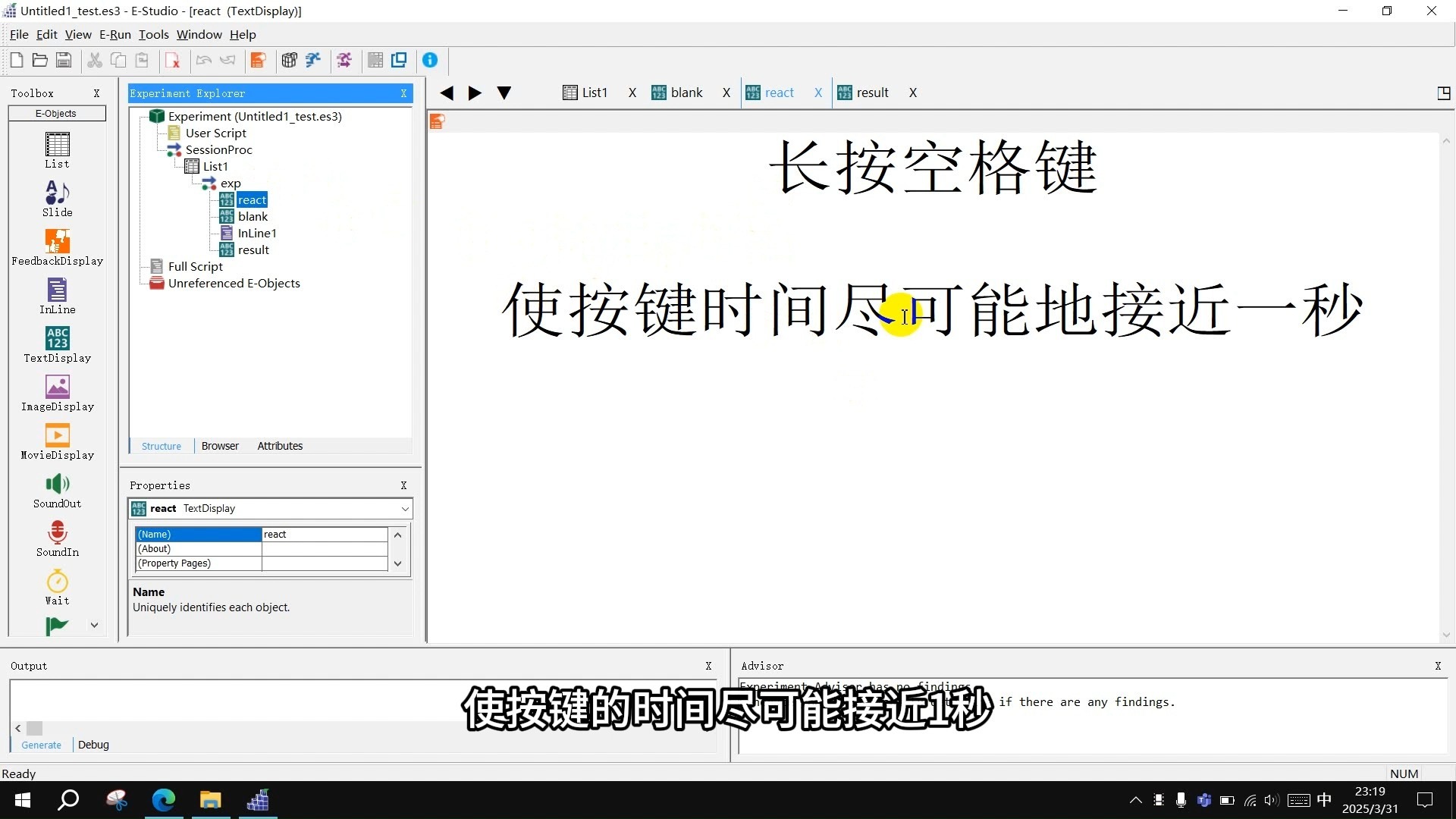Select the react item in Experiment Explorer
This screenshot has width=1456, height=819.
(x=251, y=199)
